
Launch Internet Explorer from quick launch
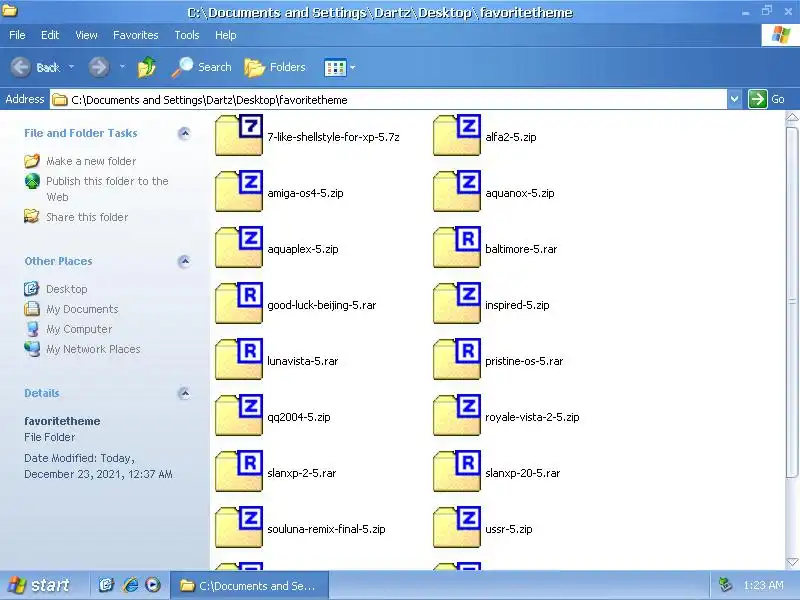coord(131,585)
